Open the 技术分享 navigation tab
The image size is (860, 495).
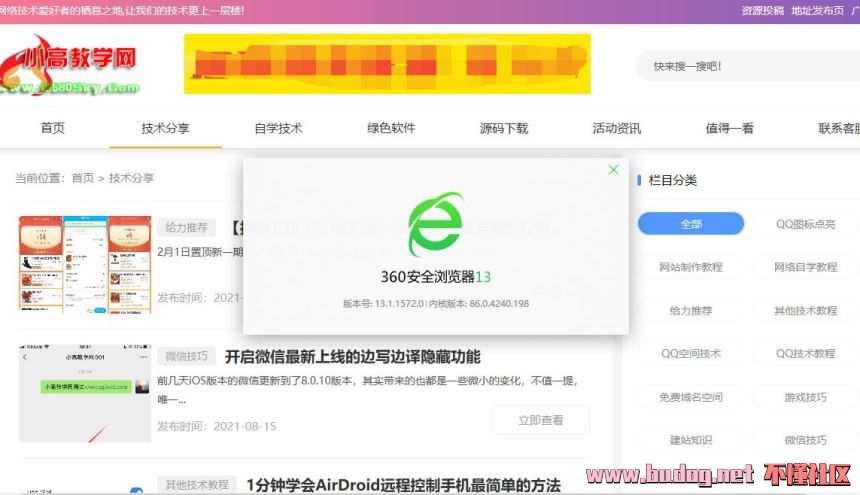tap(165, 128)
